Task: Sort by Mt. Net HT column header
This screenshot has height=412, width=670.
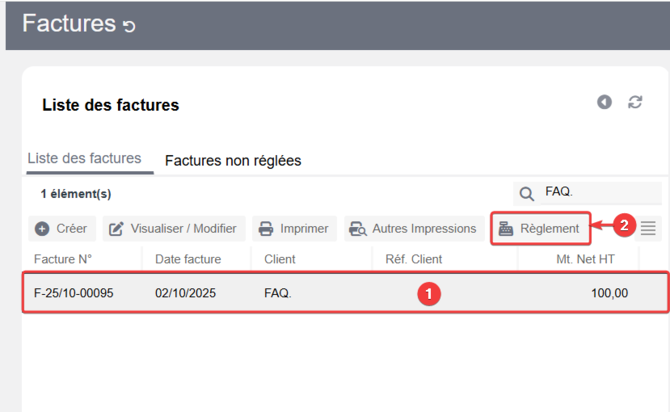Action: point(585,259)
